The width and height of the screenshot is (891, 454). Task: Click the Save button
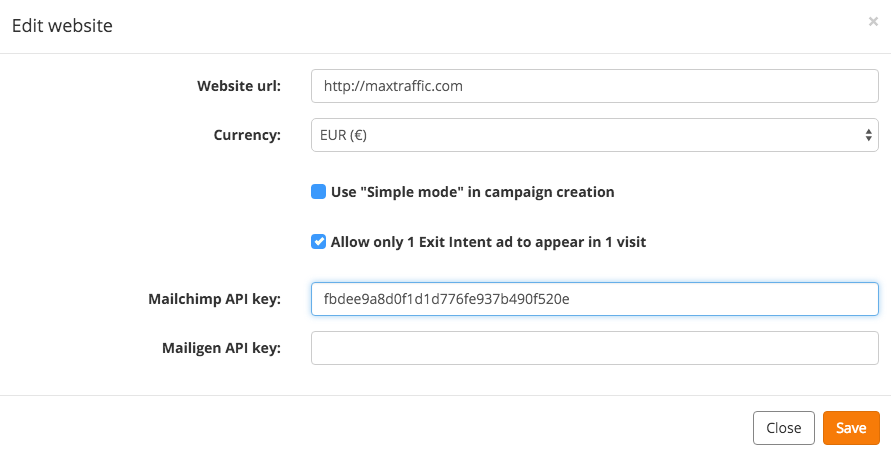[x=851, y=428]
